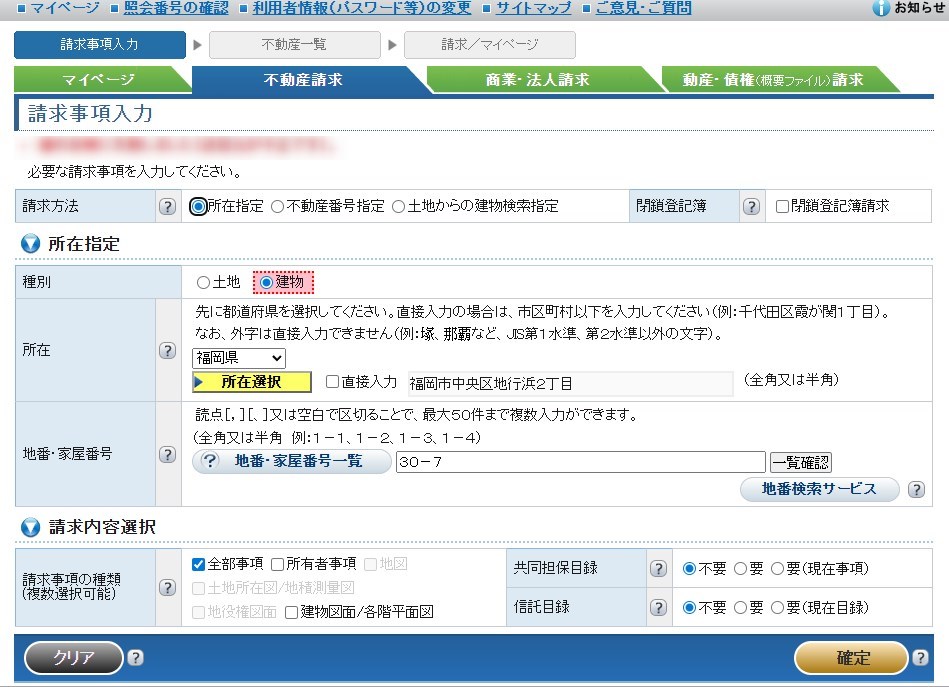Open the マイページ tab
The width and height of the screenshot is (949, 687).
coord(98,80)
